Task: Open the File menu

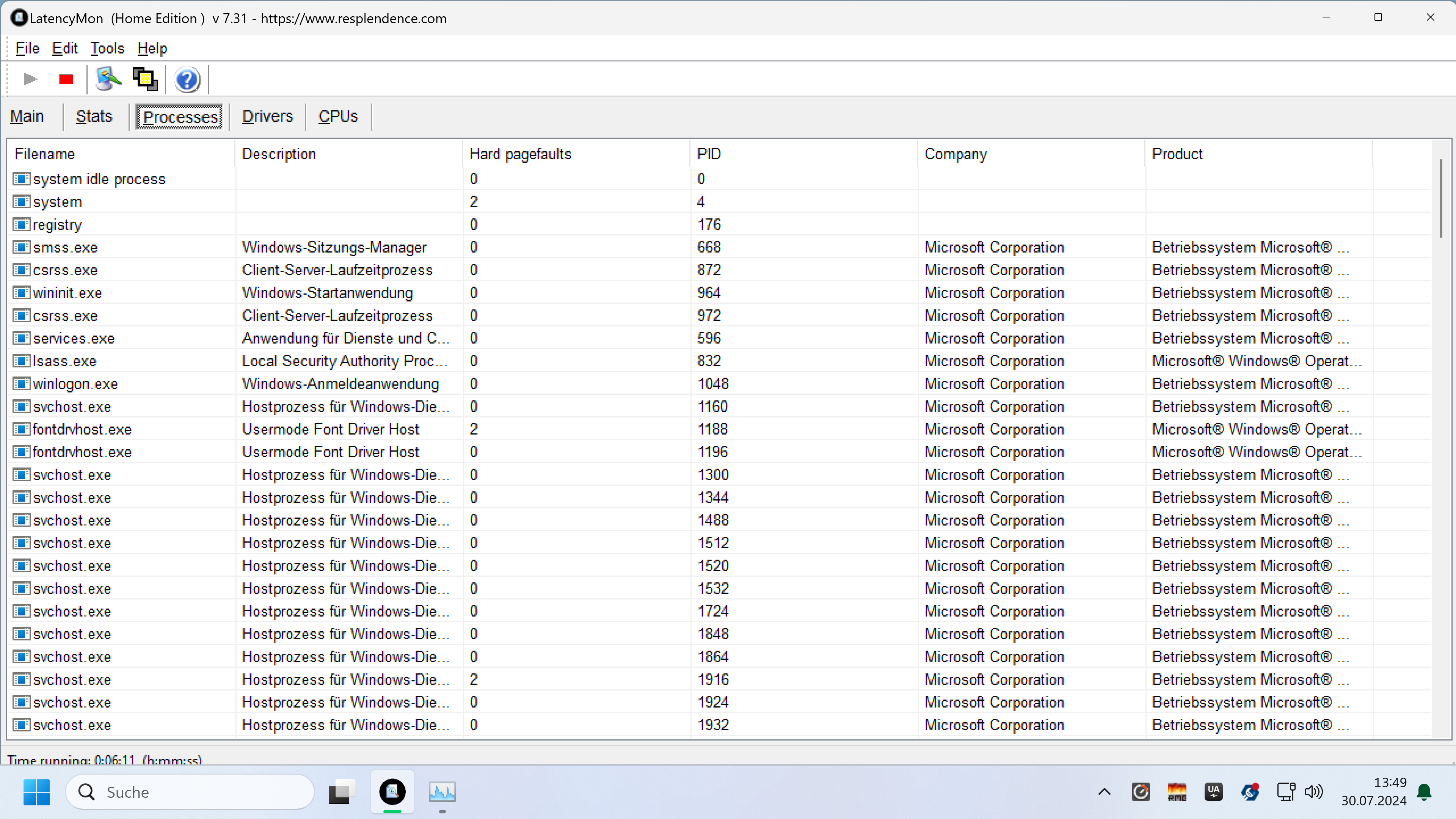Action: point(27,49)
